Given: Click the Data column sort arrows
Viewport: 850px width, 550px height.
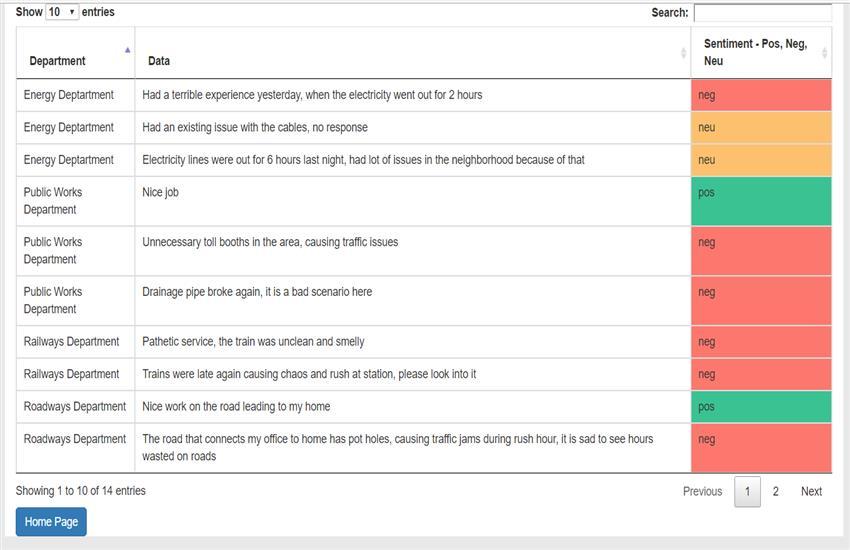Looking at the screenshot, I should coord(683,53).
